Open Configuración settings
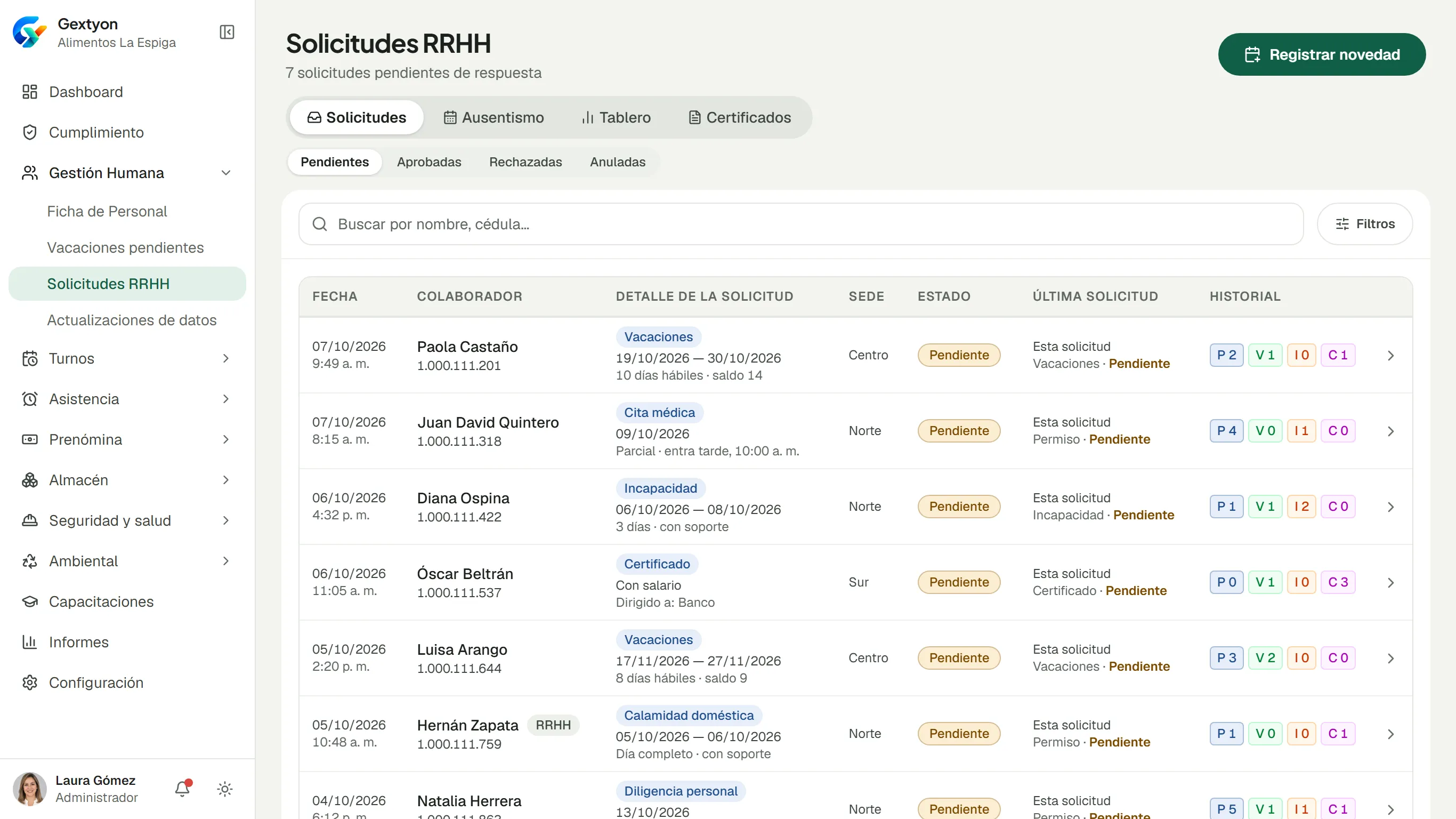 point(127,682)
